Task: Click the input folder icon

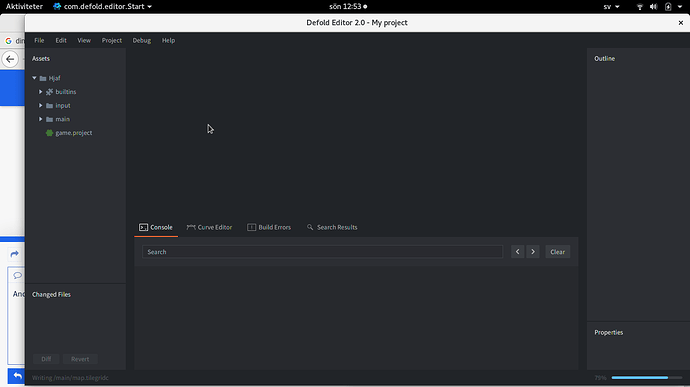Action: (49, 106)
